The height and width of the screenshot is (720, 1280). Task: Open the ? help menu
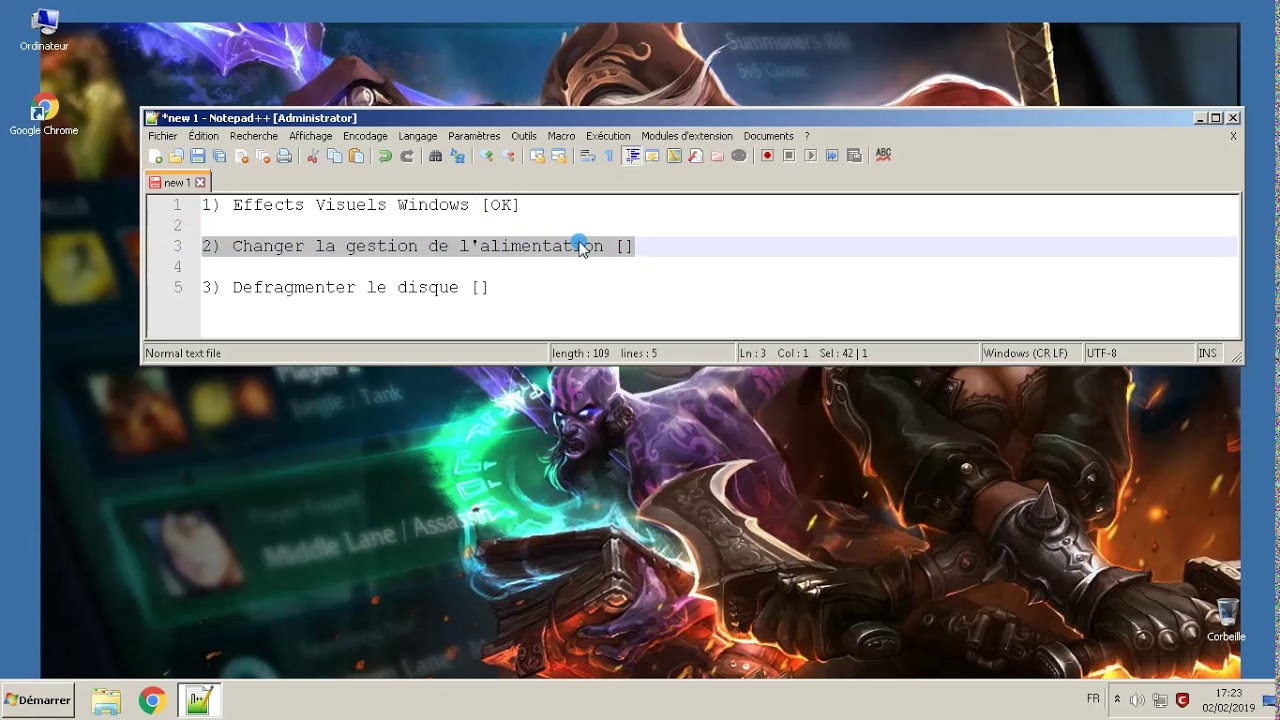pyautogui.click(x=807, y=136)
